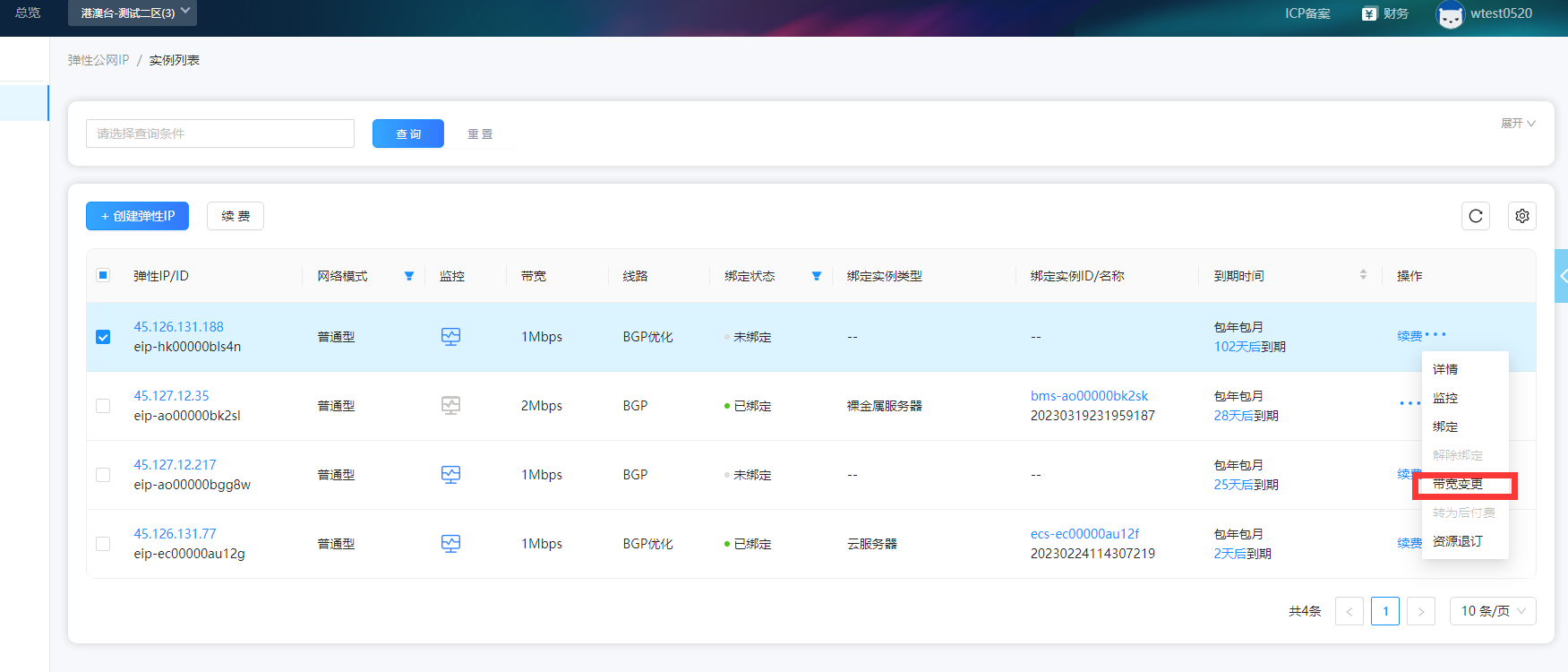This screenshot has height=672, width=1568.
Task: Open instance link bms-ao00000bk2sk
Action: tap(1089, 396)
